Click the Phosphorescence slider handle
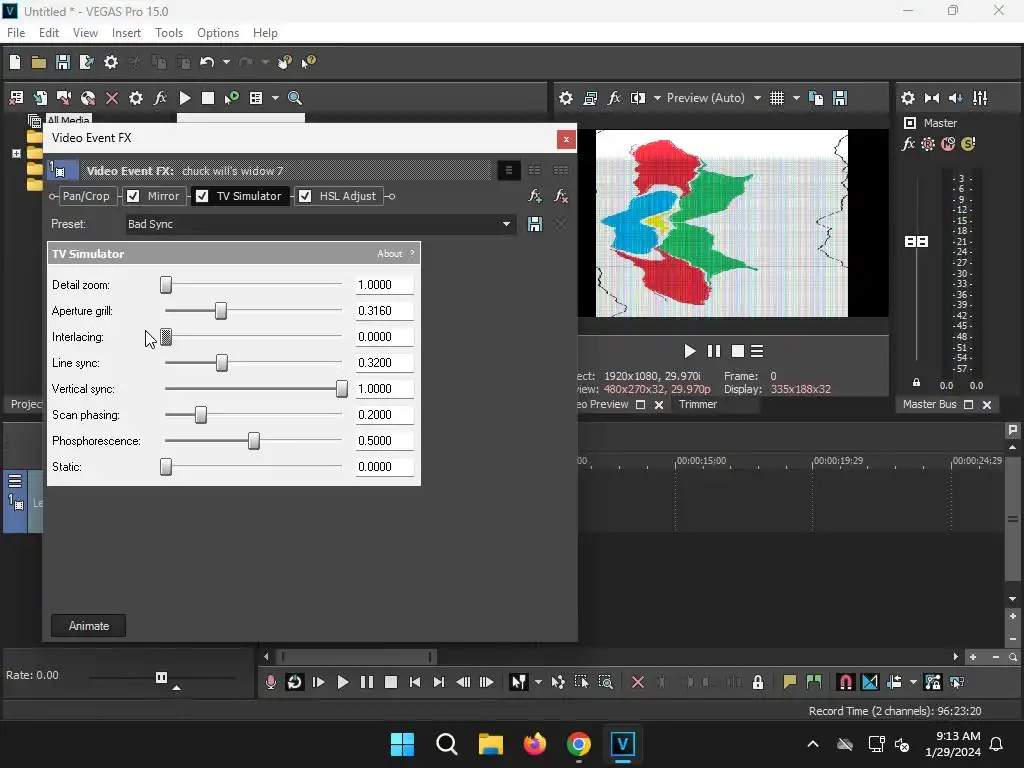1024x768 pixels. click(254, 441)
